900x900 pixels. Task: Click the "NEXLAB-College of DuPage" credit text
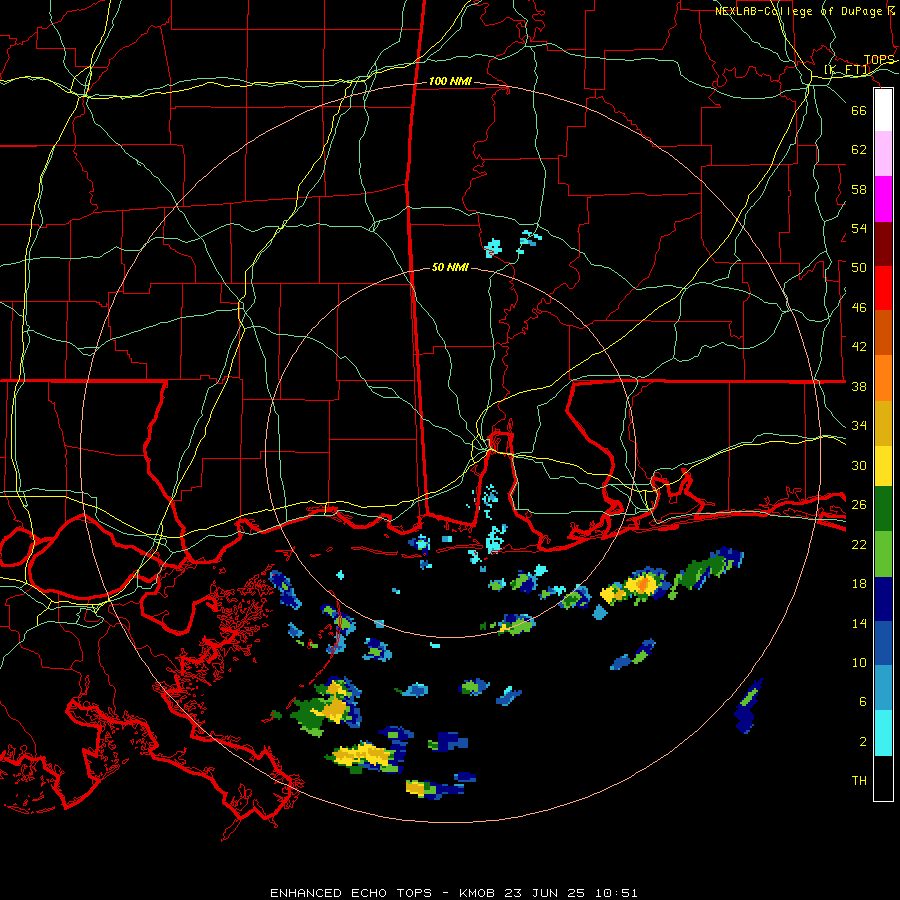[798, 11]
